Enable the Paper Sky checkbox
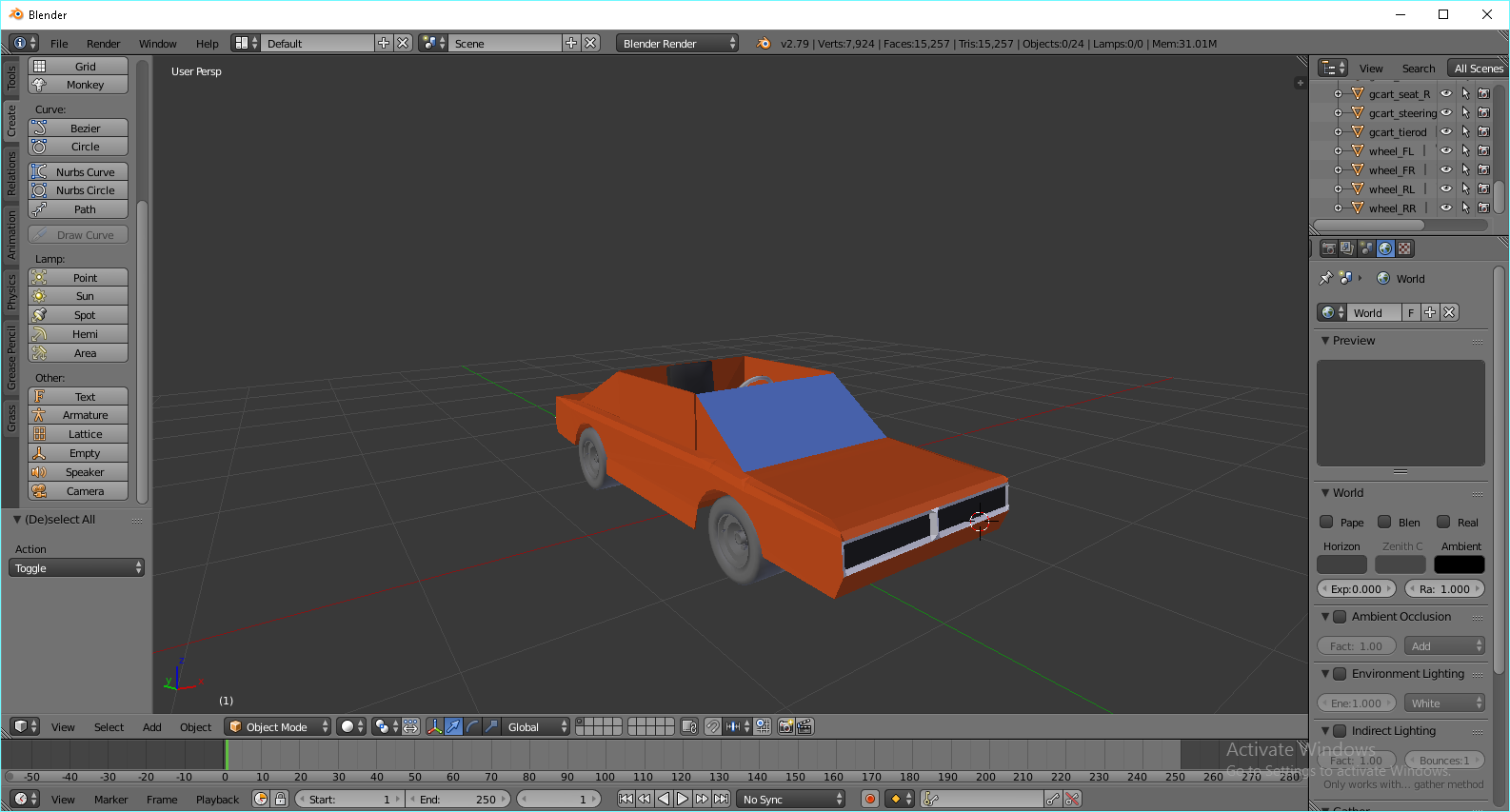This screenshot has width=1510, height=812. pos(1326,522)
